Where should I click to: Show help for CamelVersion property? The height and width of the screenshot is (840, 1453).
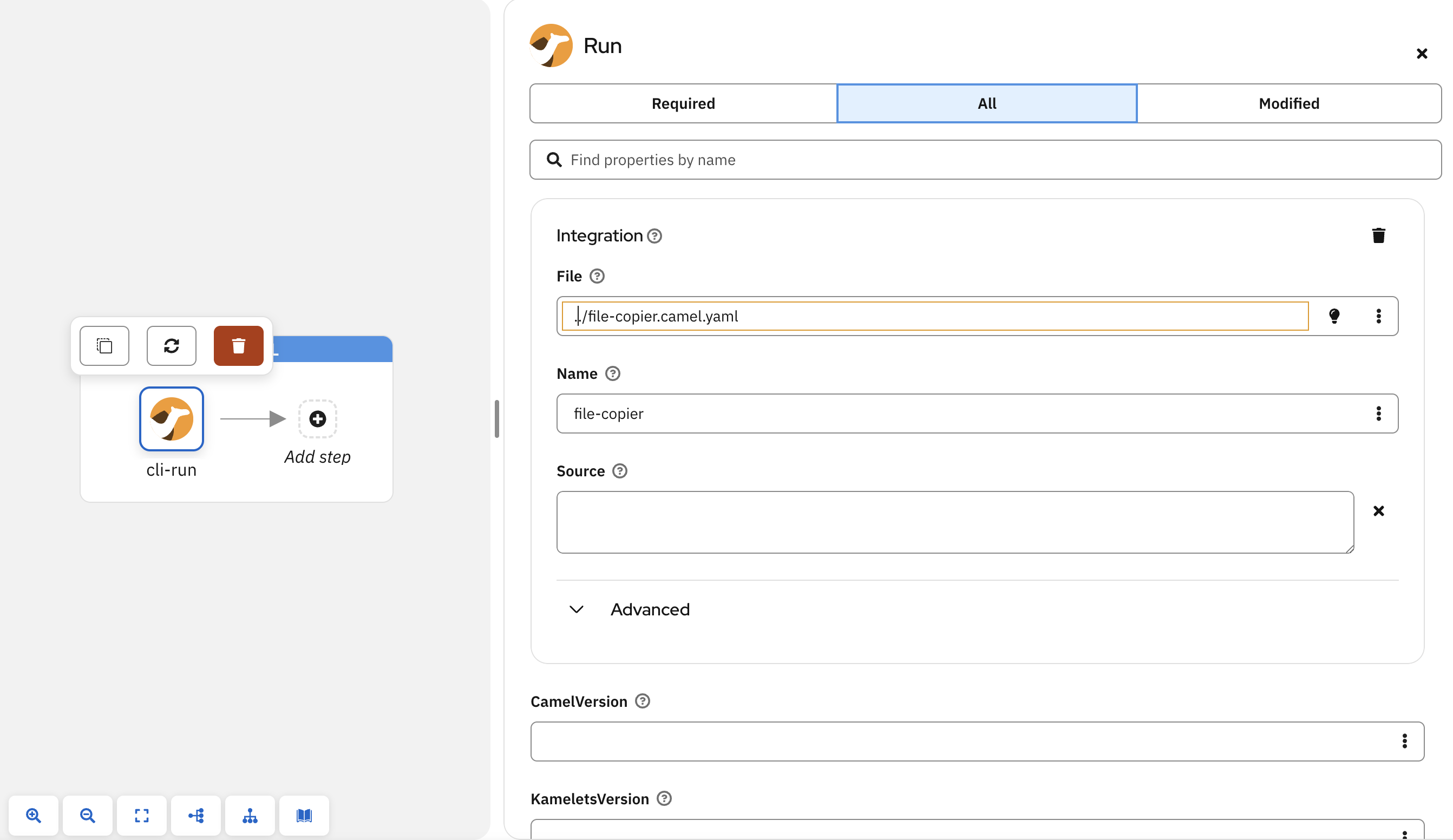pos(642,701)
